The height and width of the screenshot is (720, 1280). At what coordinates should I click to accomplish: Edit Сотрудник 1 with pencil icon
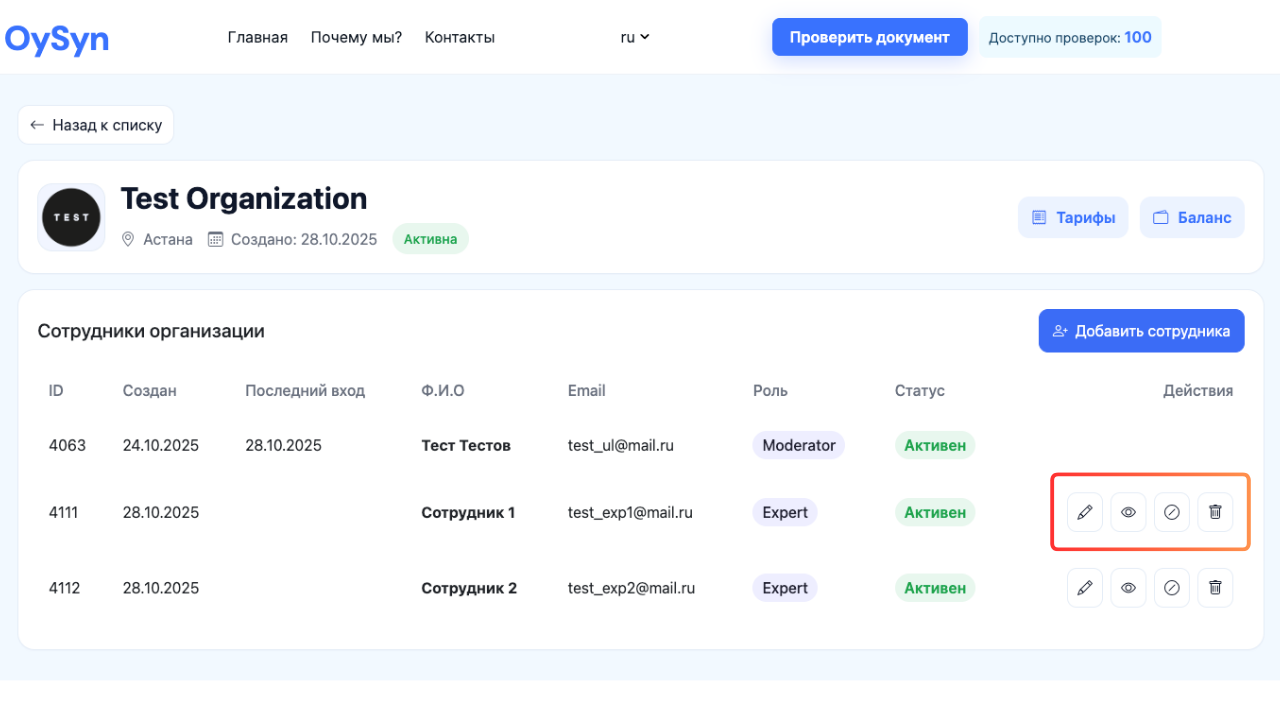1085,512
